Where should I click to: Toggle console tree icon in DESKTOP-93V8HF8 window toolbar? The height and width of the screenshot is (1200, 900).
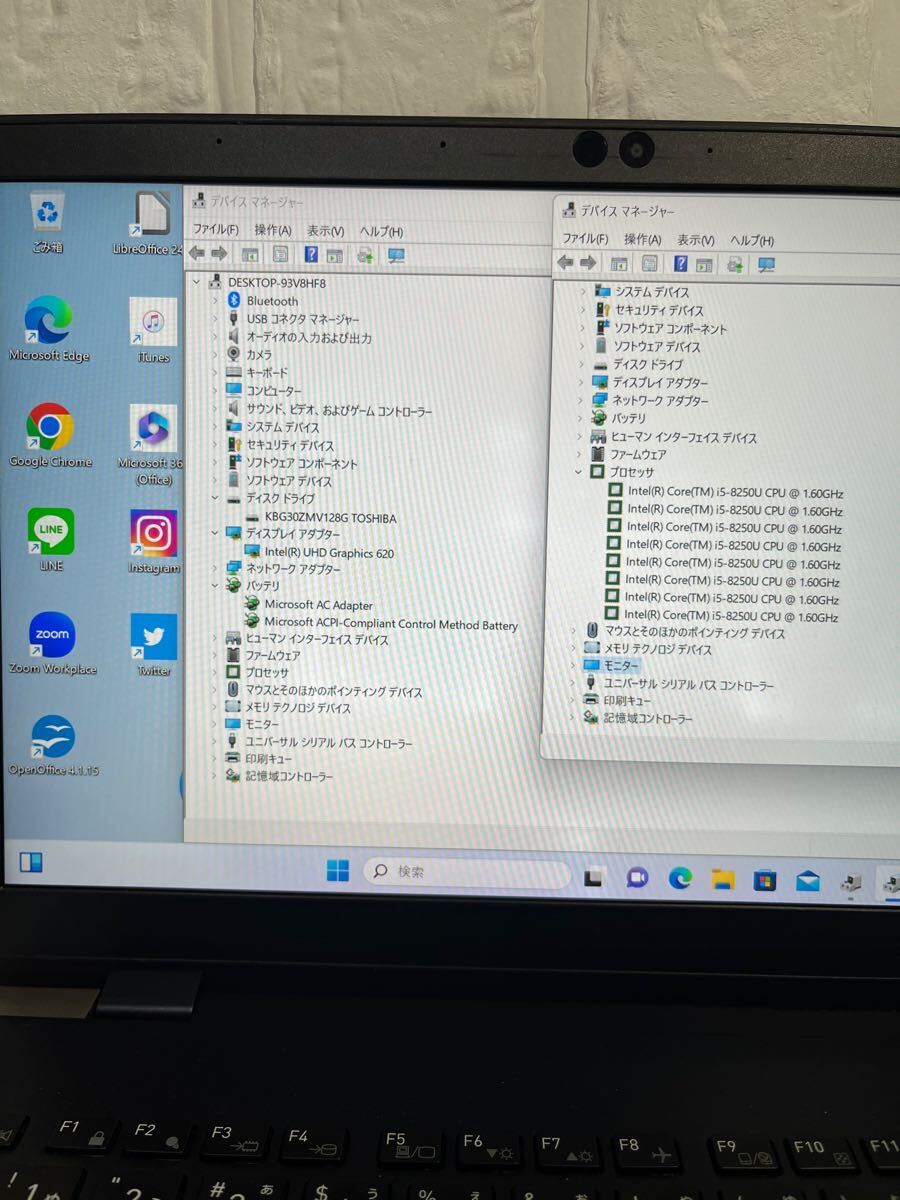250,255
